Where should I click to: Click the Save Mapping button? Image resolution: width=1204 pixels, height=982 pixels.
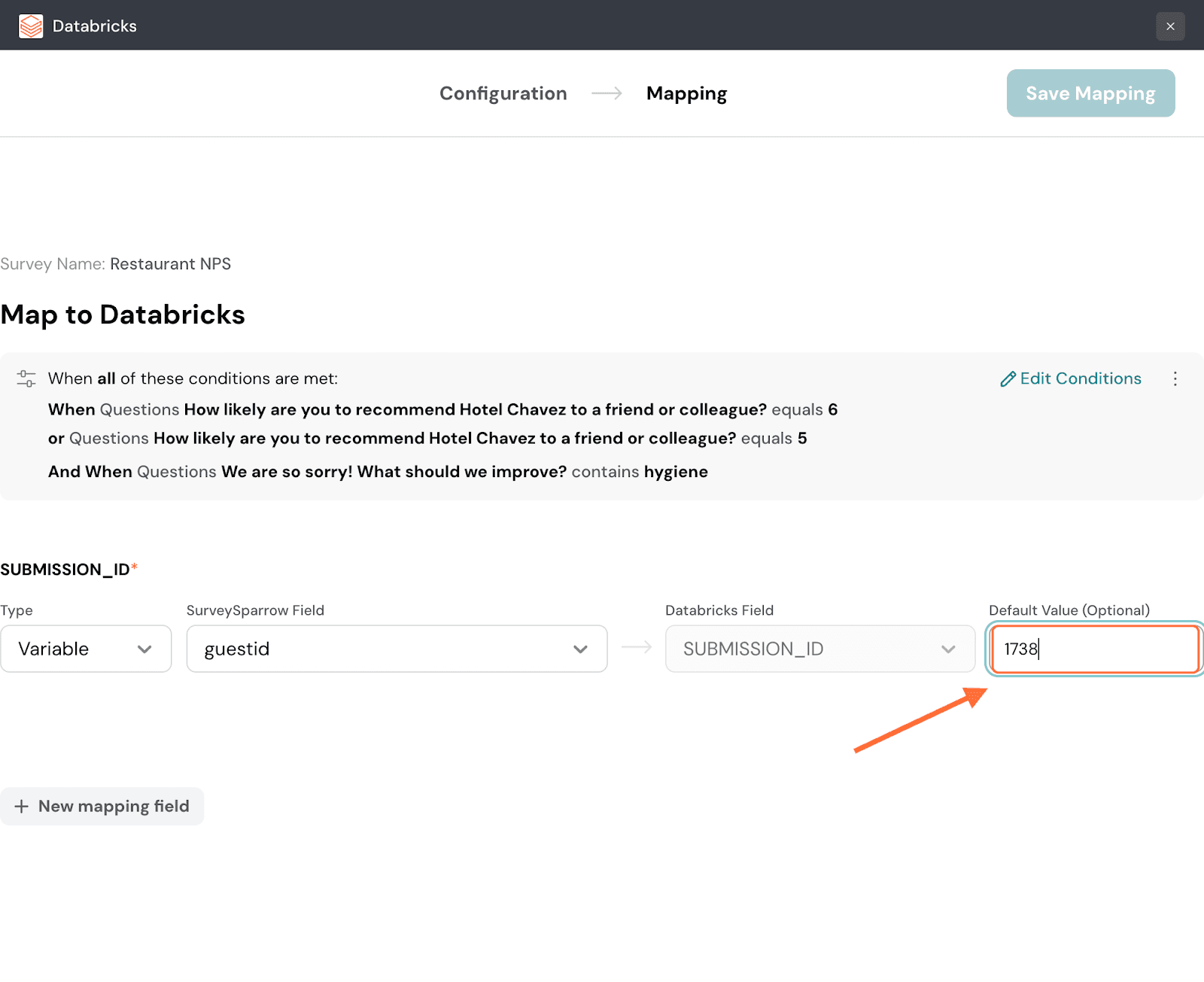[1090, 93]
